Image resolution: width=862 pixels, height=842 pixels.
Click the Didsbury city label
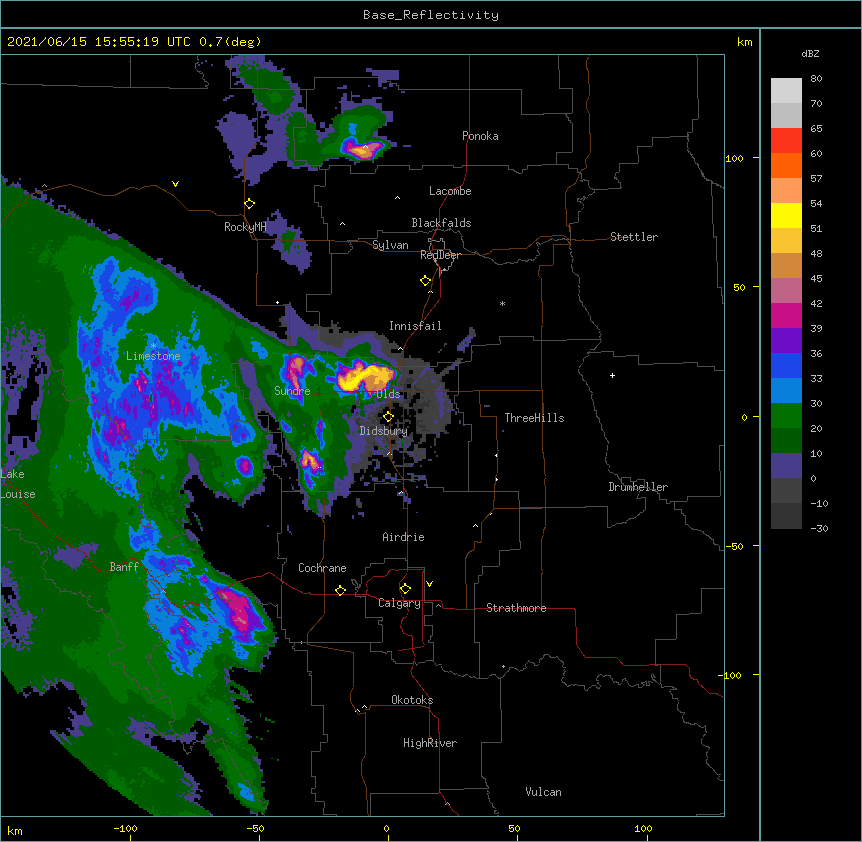[x=383, y=431]
